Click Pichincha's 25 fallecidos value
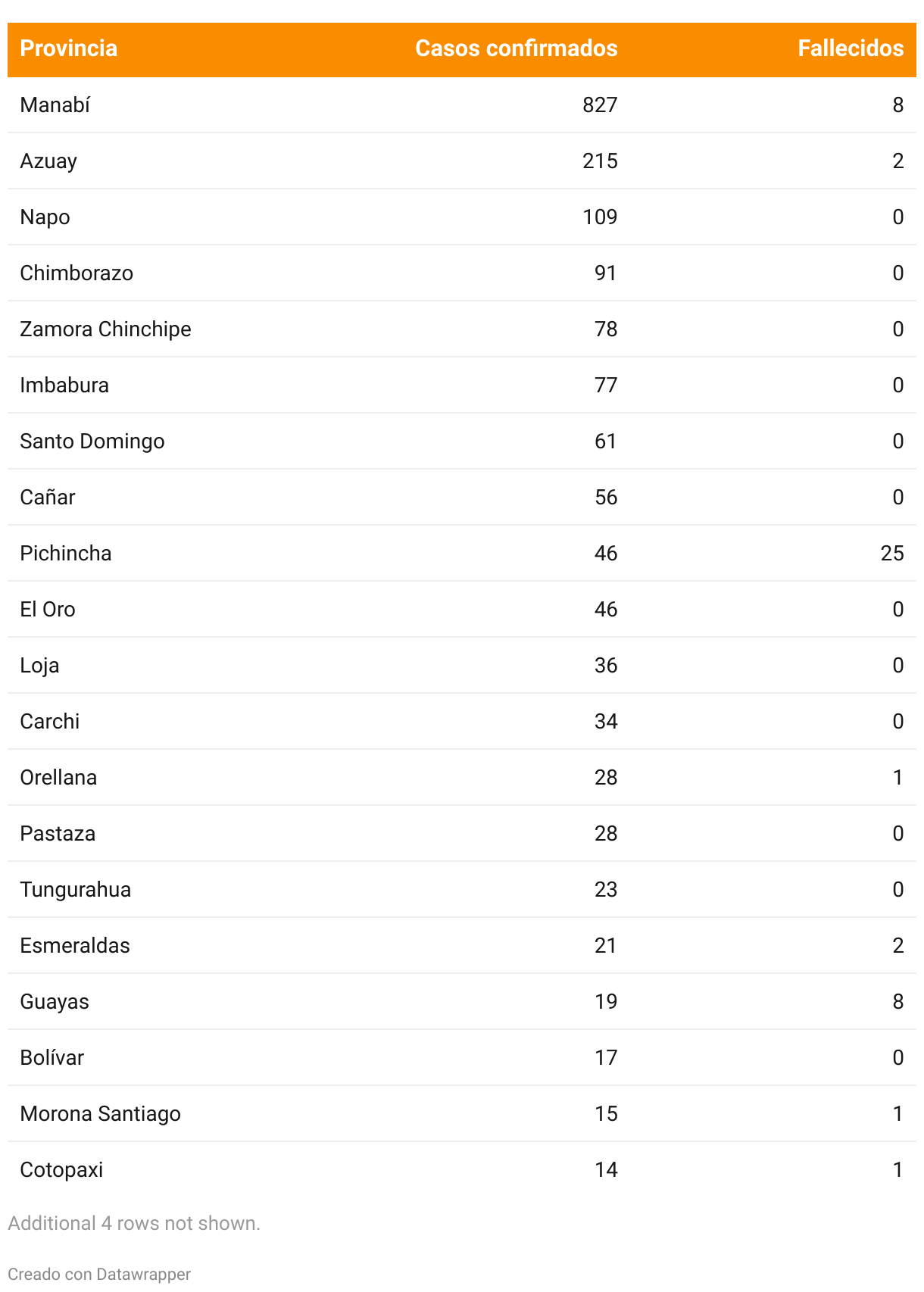This screenshot has width=924, height=1292. point(891,553)
